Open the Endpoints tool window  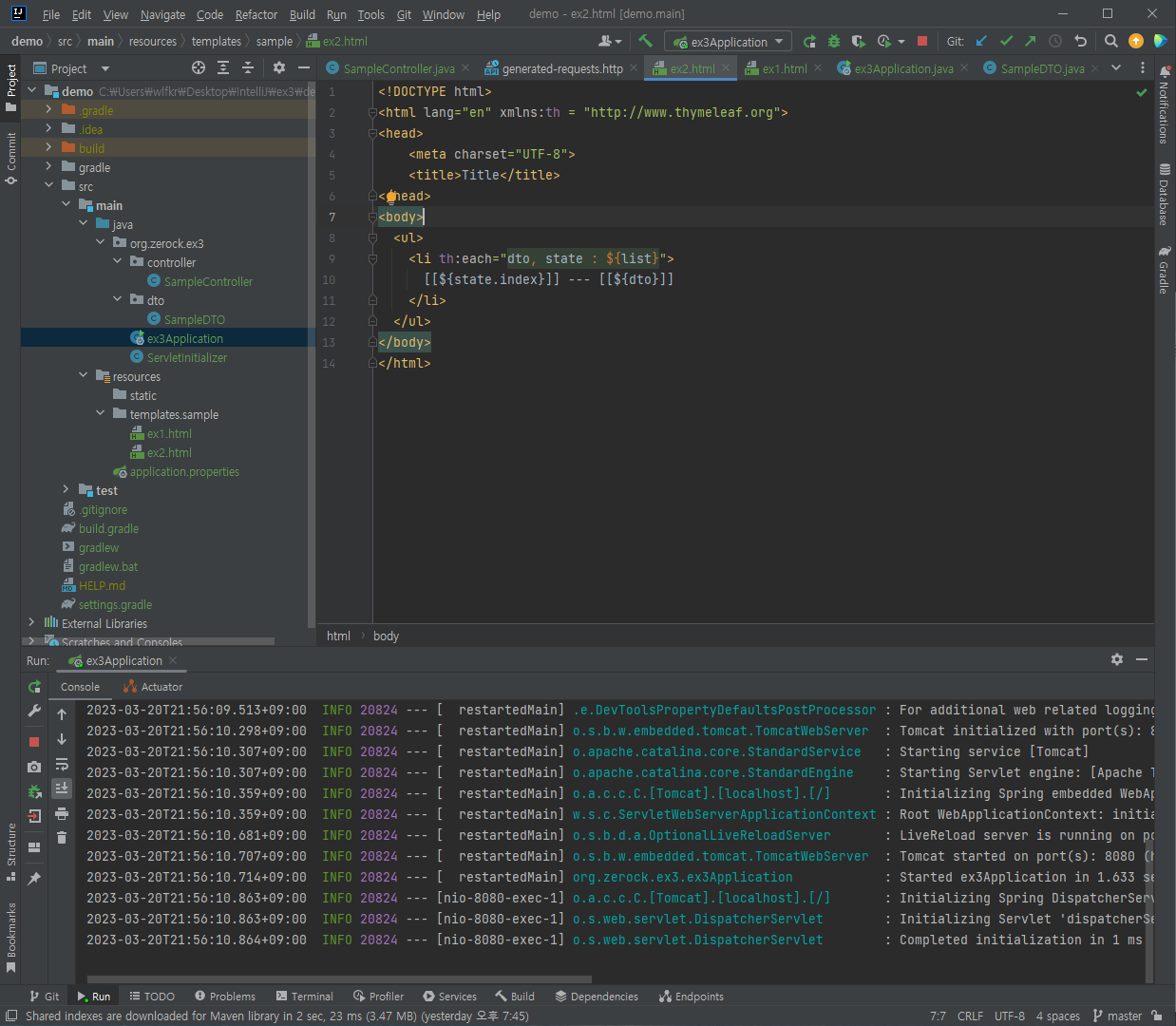(691, 997)
